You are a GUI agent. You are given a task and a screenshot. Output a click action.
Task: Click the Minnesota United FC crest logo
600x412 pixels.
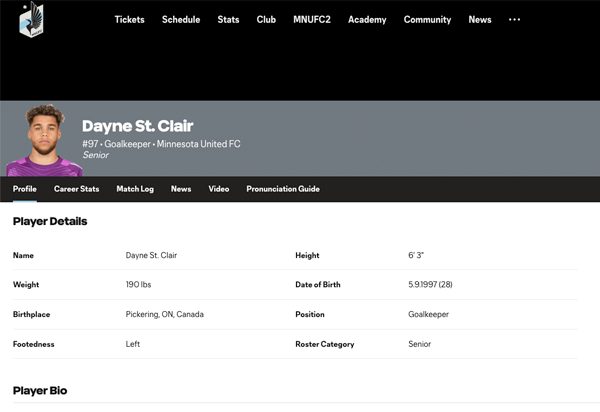click(x=31, y=19)
